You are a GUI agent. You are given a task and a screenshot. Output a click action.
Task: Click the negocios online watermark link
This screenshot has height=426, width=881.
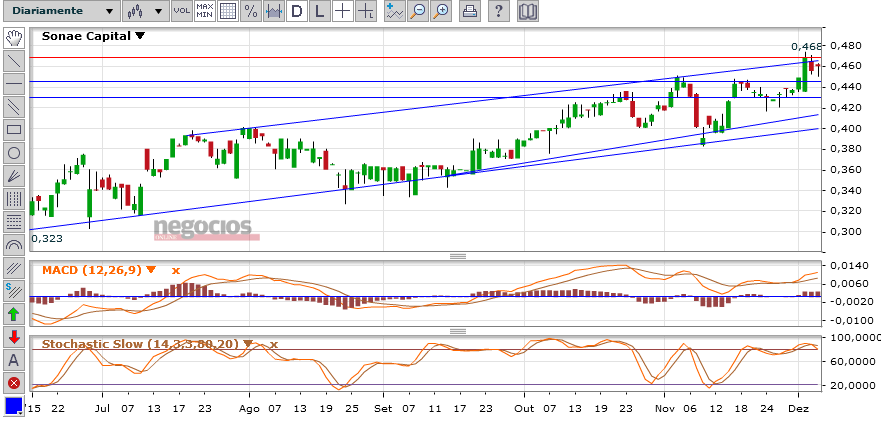[x=205, y=229]
